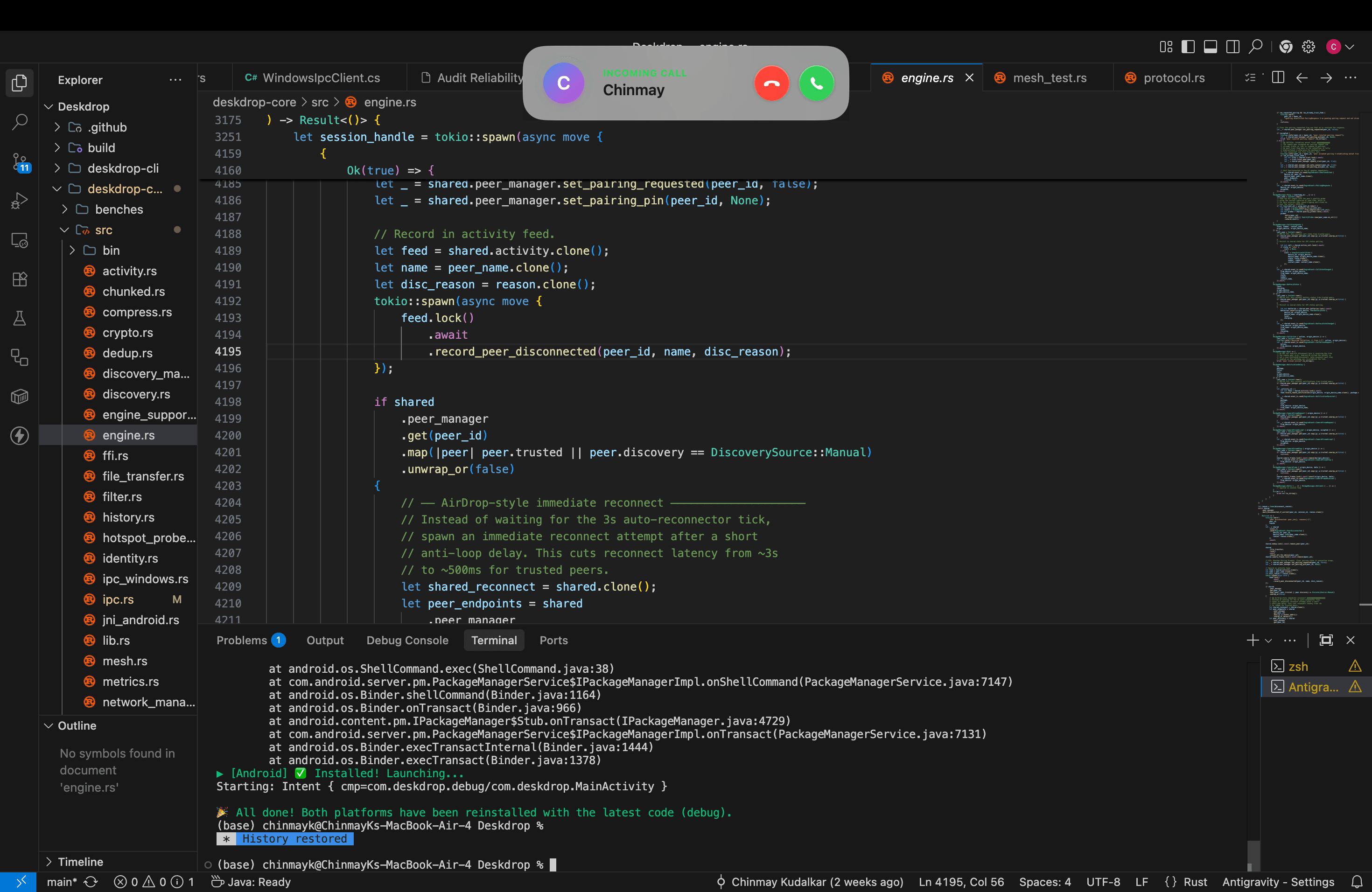Open crypto.rs in the explorer

[x=127, y=333]
